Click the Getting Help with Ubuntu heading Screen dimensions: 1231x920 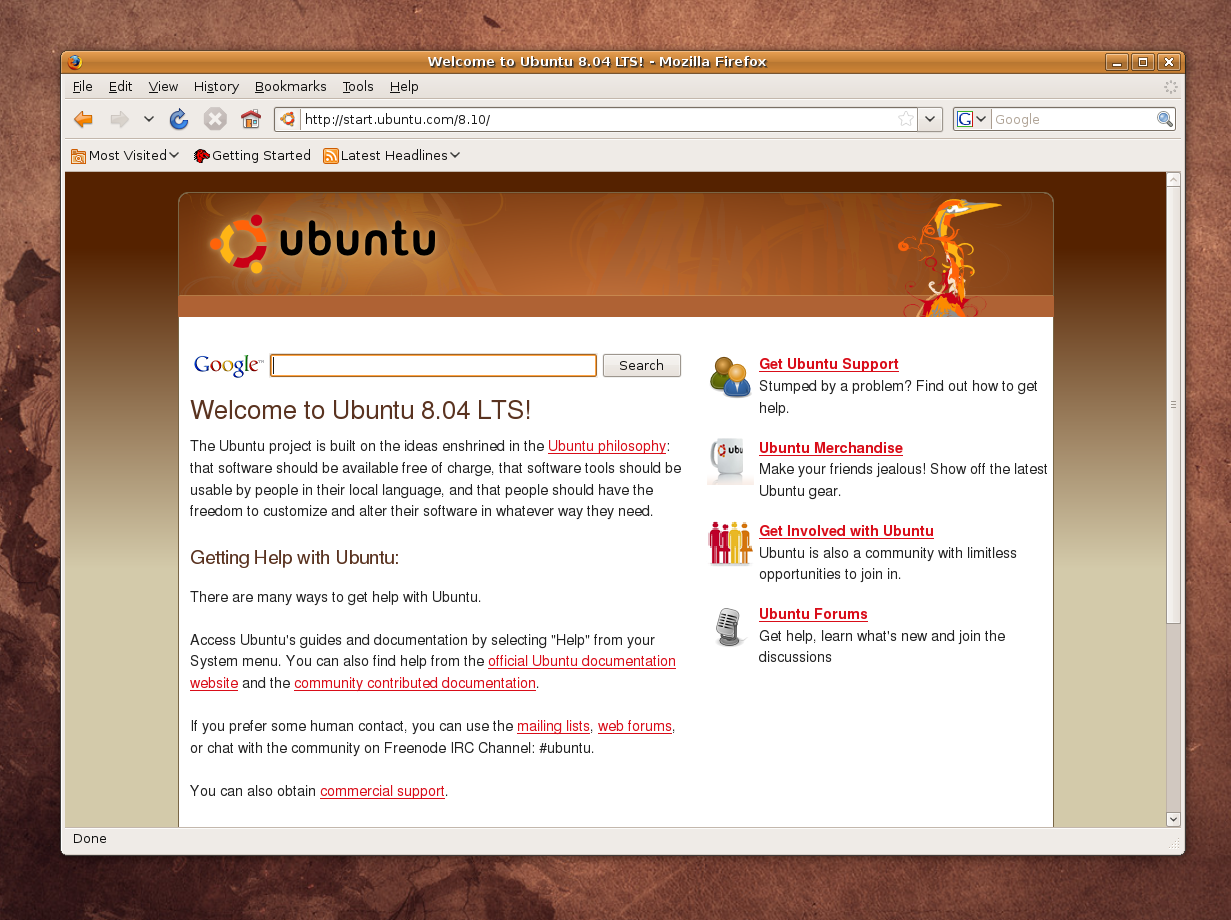click(x=294, y=558)
